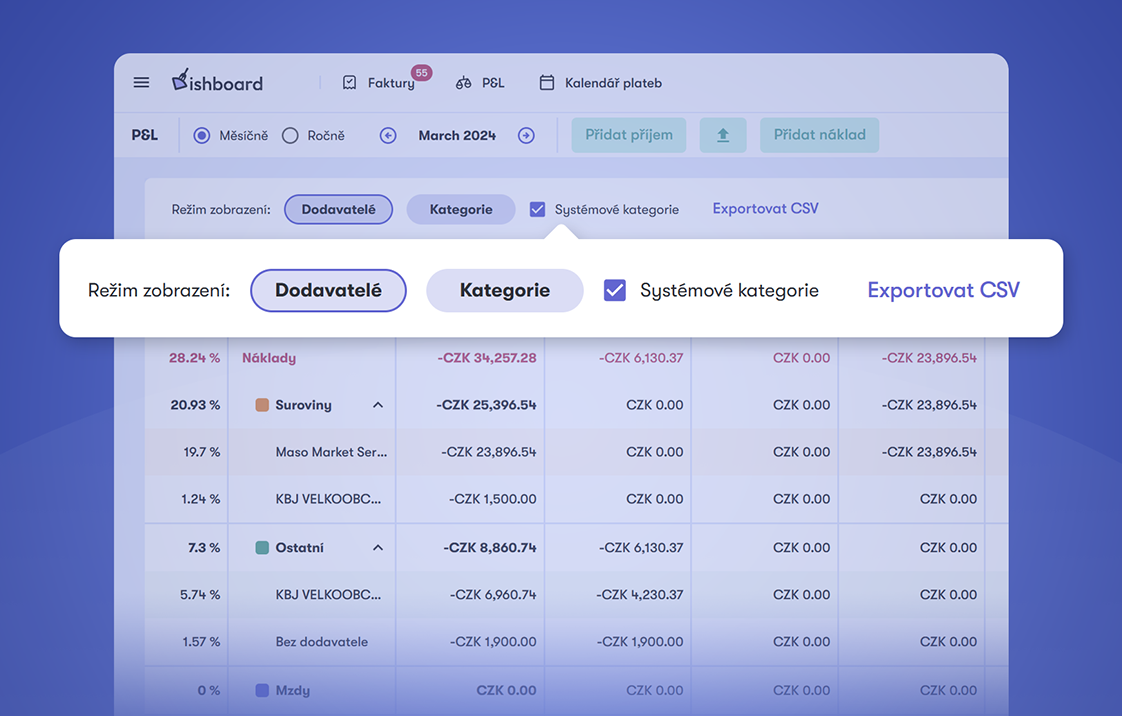Viewport: 1122px width, 716px height.
Task: Click the upload arrow icon button
Action: pyautogui.click(x=722, y=135)
